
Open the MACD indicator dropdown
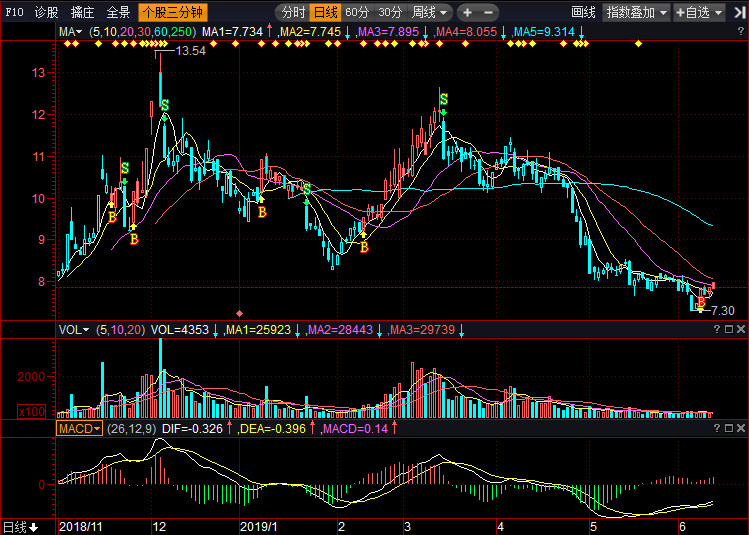point(79,428)
